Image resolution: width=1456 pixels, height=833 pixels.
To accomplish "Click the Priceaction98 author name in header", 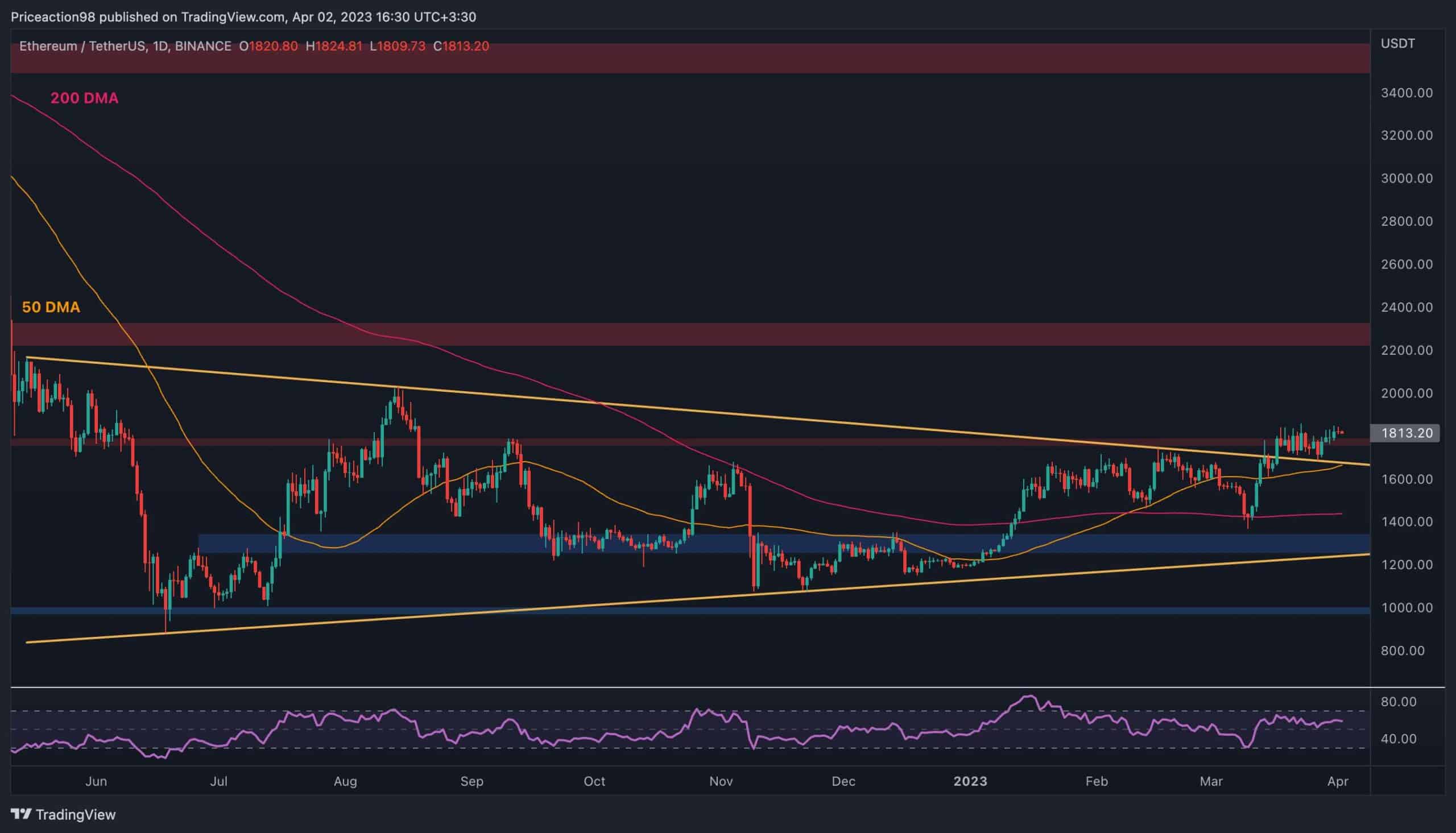I will tap(55, 16).
